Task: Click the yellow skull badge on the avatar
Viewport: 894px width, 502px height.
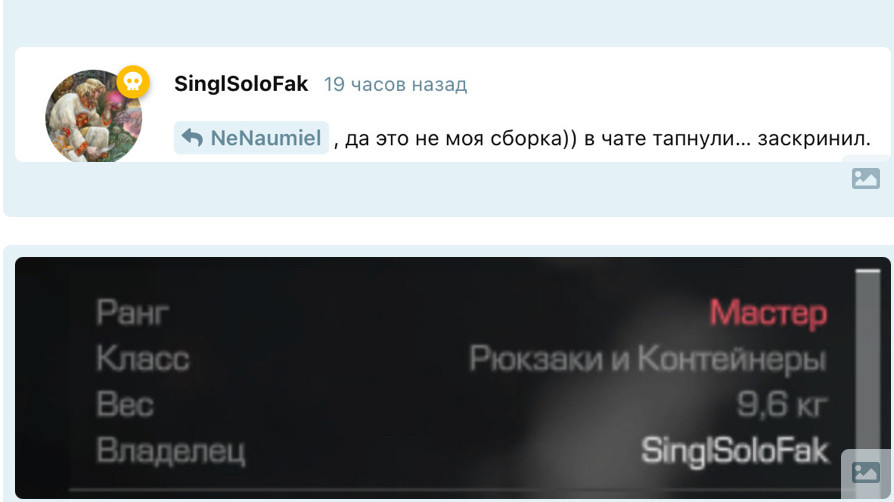Action: [x=133, y=82]
